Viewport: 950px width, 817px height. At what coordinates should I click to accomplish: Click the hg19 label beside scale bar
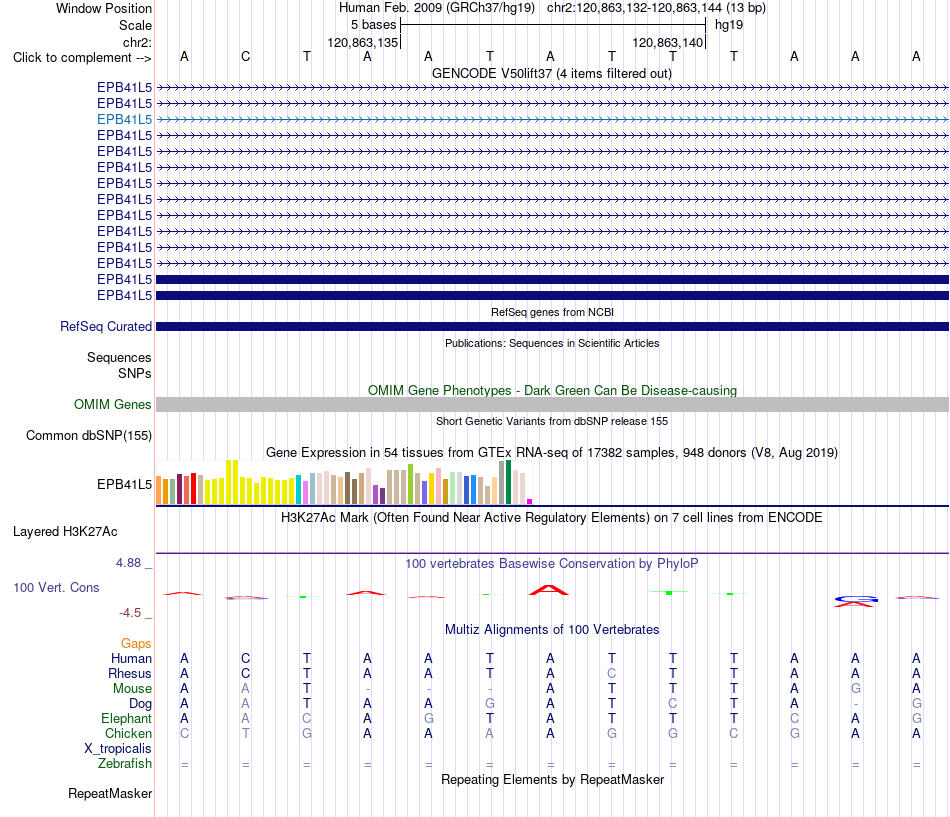tap(729, 25)
